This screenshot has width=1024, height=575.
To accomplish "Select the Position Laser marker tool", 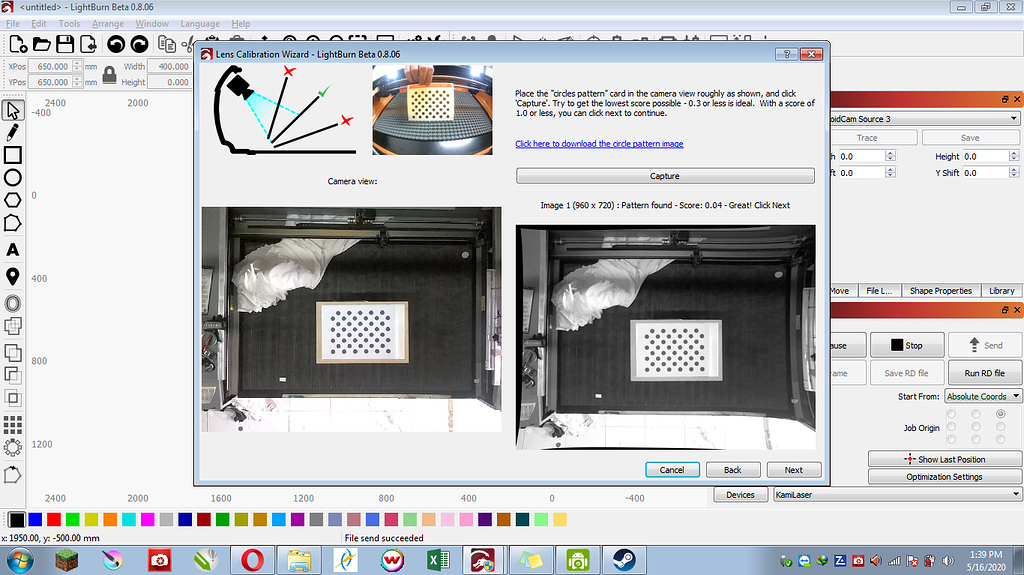I will (12, 276).
